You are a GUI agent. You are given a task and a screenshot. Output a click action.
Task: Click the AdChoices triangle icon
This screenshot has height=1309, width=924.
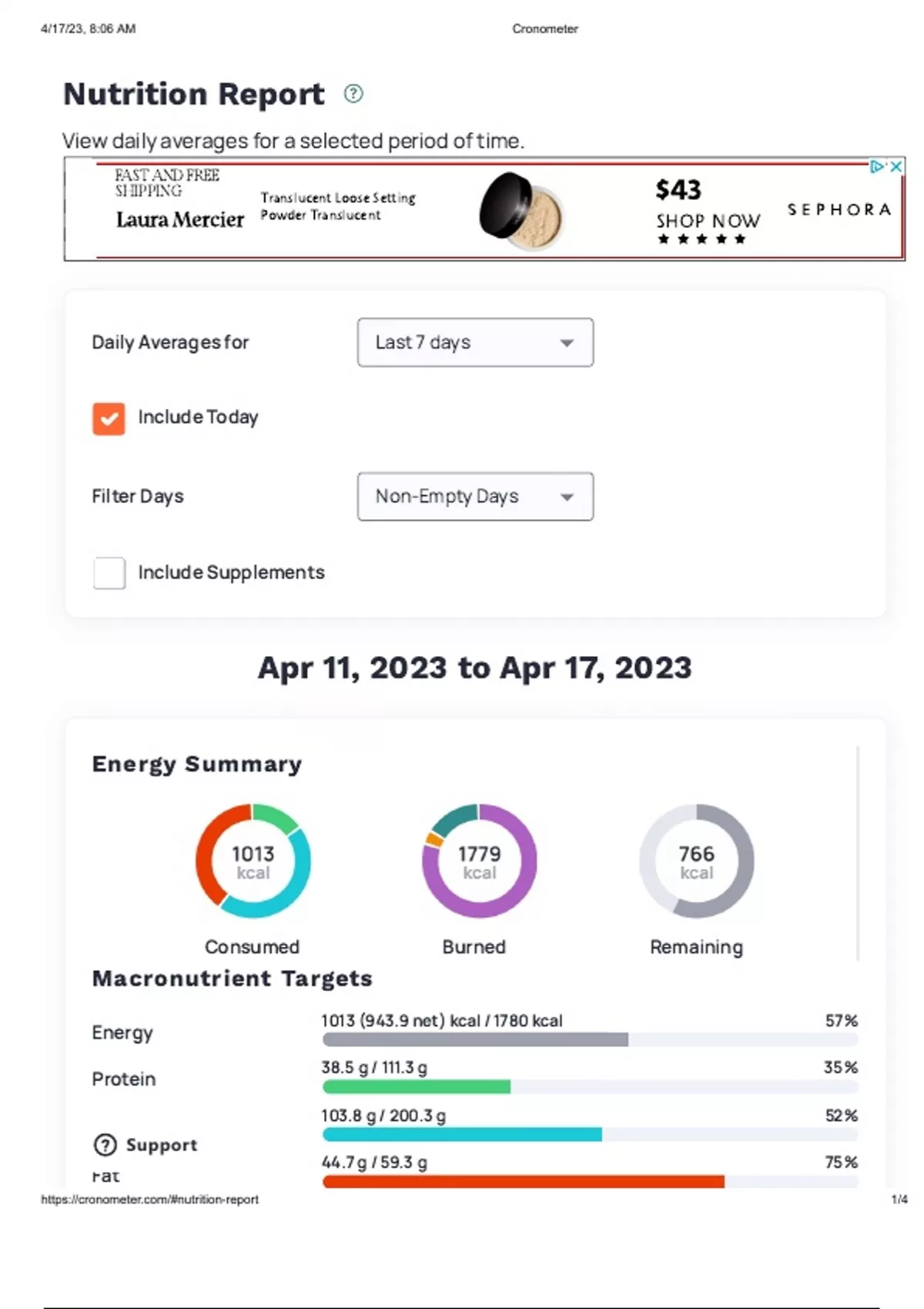coord(877,166)
